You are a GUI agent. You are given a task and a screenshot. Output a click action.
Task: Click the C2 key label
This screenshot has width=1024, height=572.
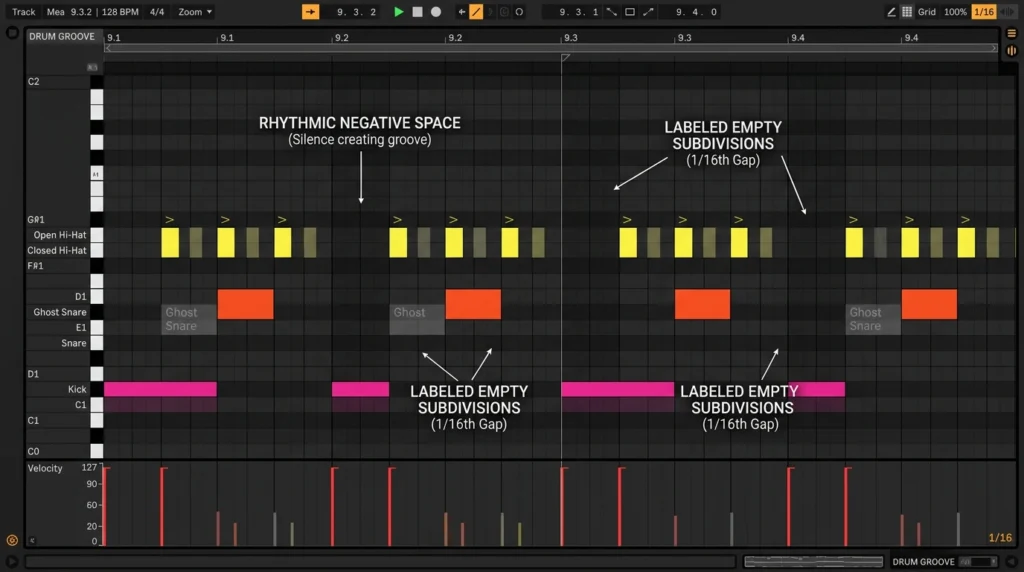click(33, 82)
